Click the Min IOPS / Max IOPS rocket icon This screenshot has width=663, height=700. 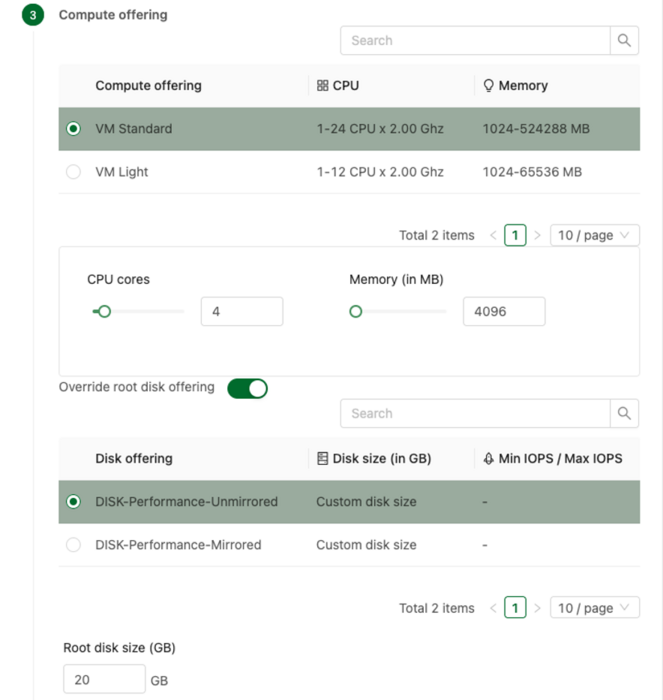pos(488,458)
